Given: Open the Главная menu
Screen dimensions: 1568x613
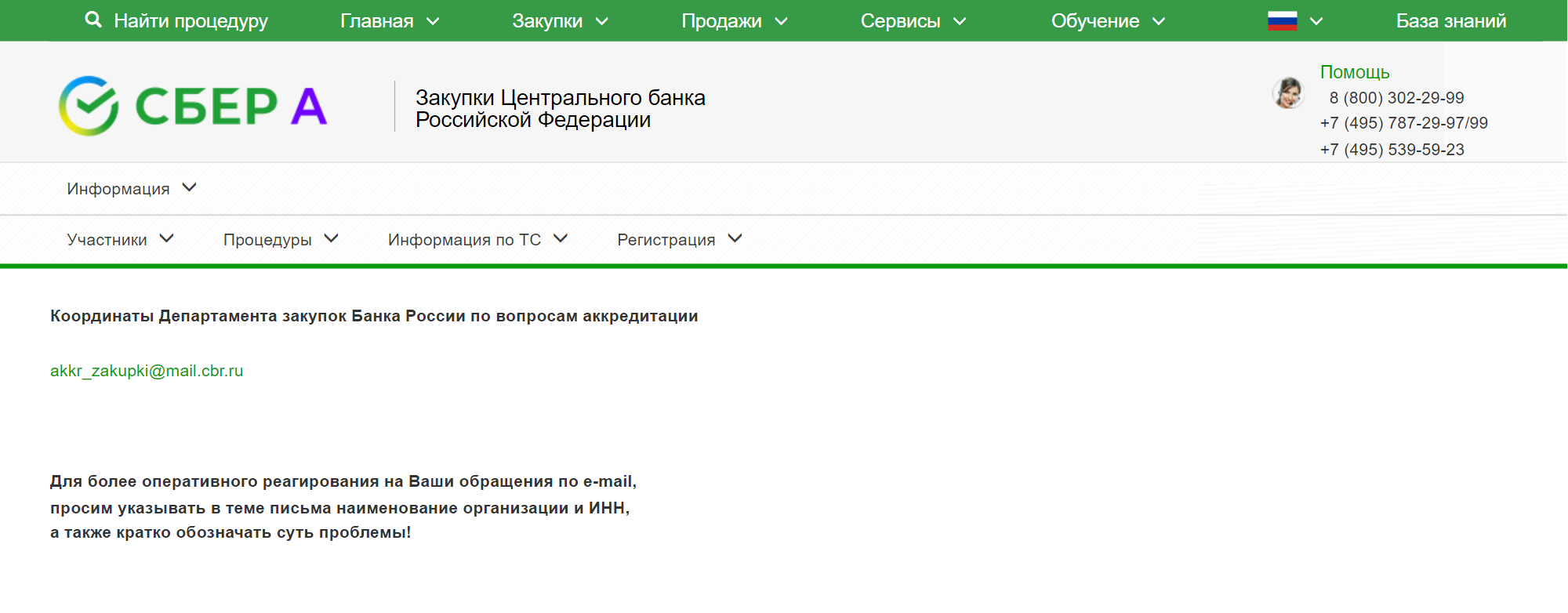Looking at the screenshot, I should [377, 21].
